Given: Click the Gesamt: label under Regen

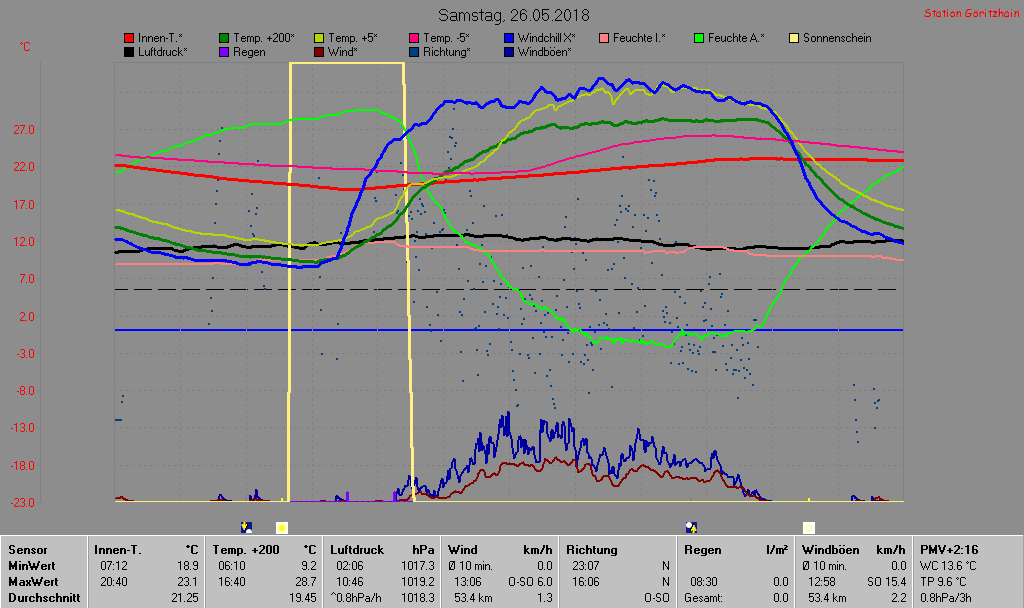Looking at the screenshot, I should tap(703, 598).
